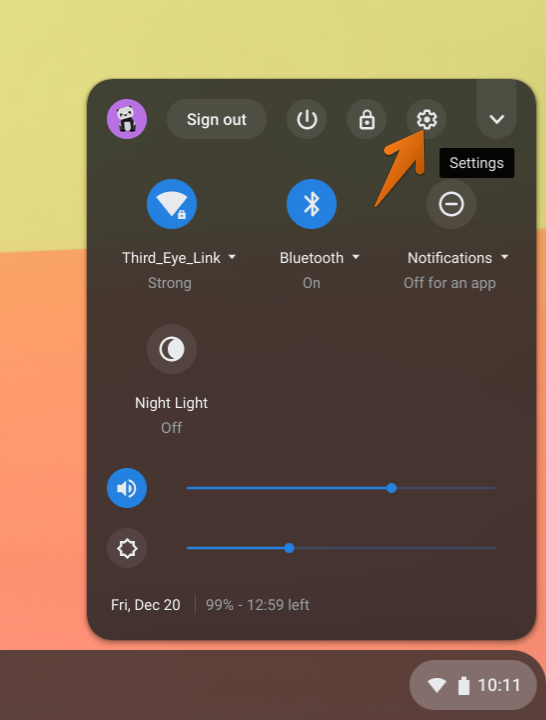Click the Sign out button
546x720 pixels.
(217, 119)
